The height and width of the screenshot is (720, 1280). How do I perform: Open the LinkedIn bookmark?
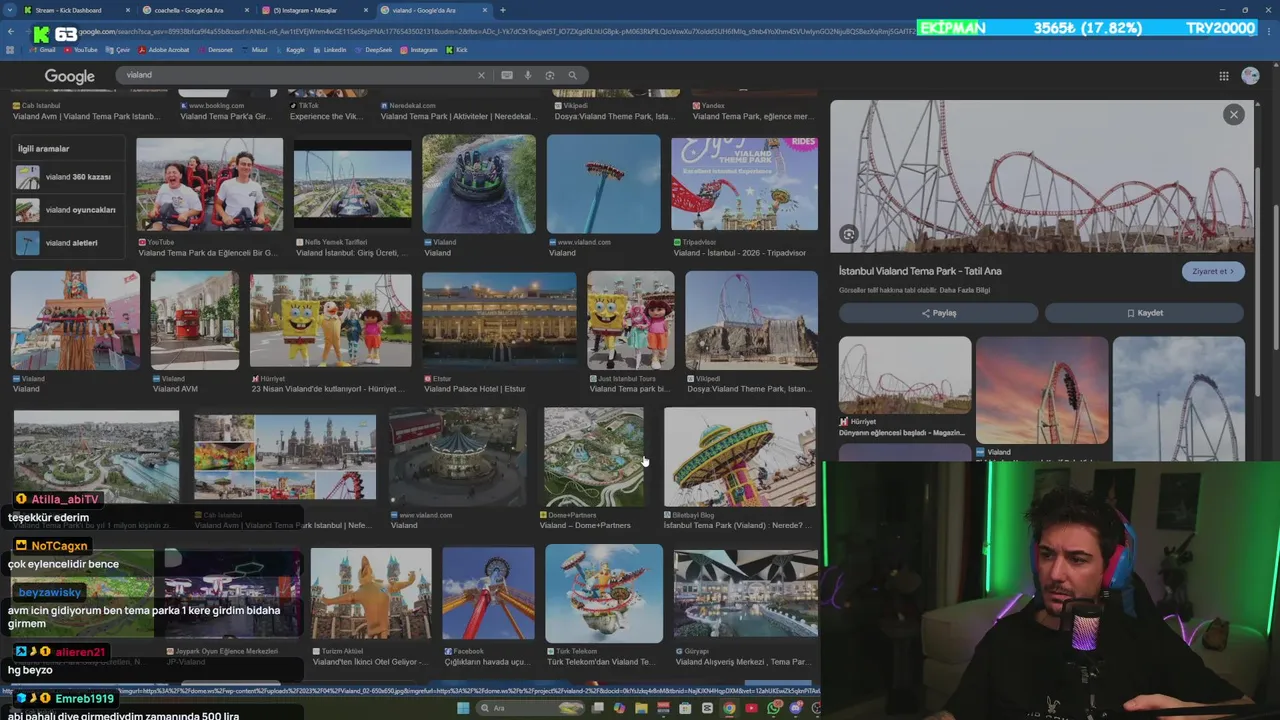pos(330,49)
